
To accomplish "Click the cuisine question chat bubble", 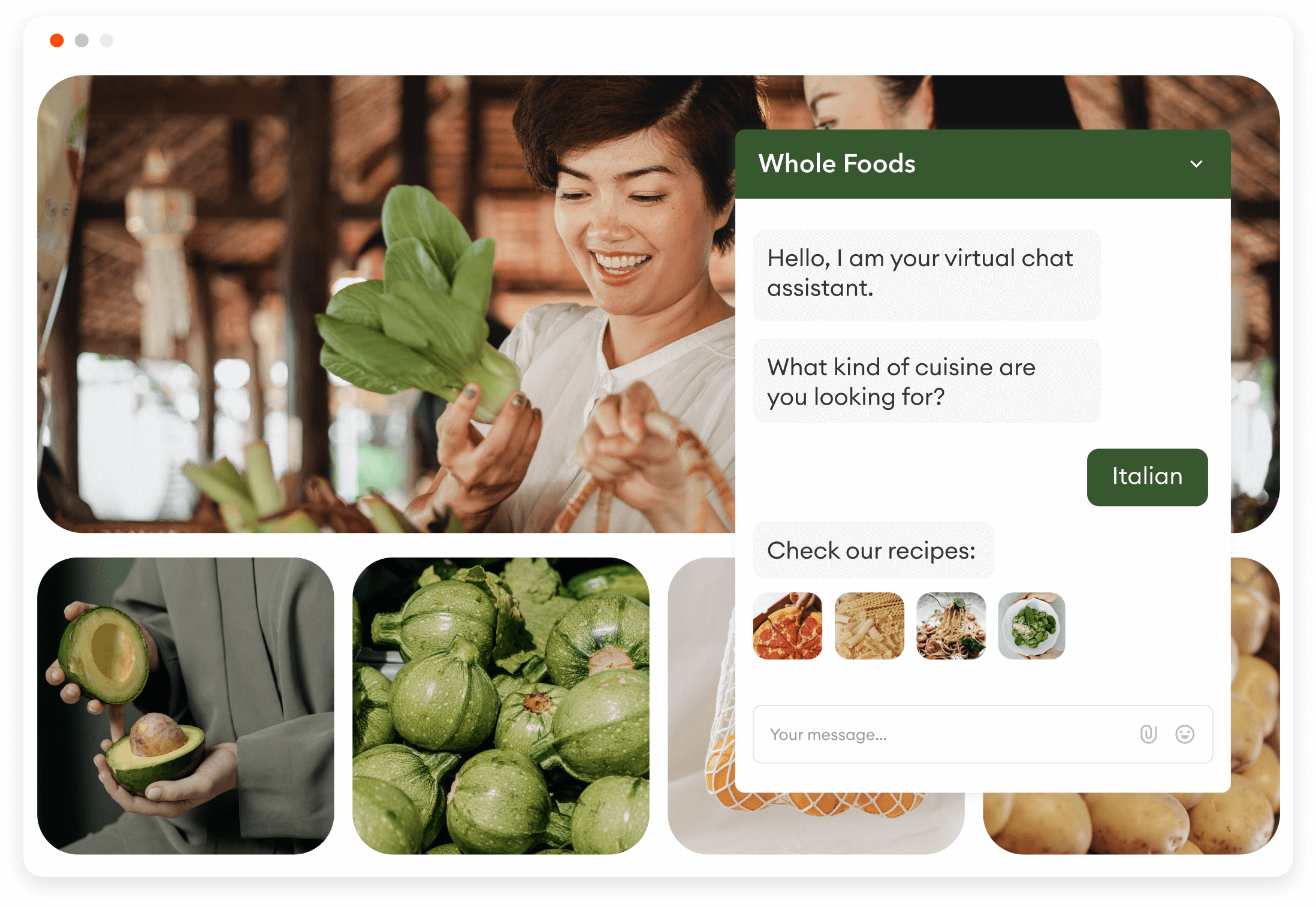I will [926, 381].
